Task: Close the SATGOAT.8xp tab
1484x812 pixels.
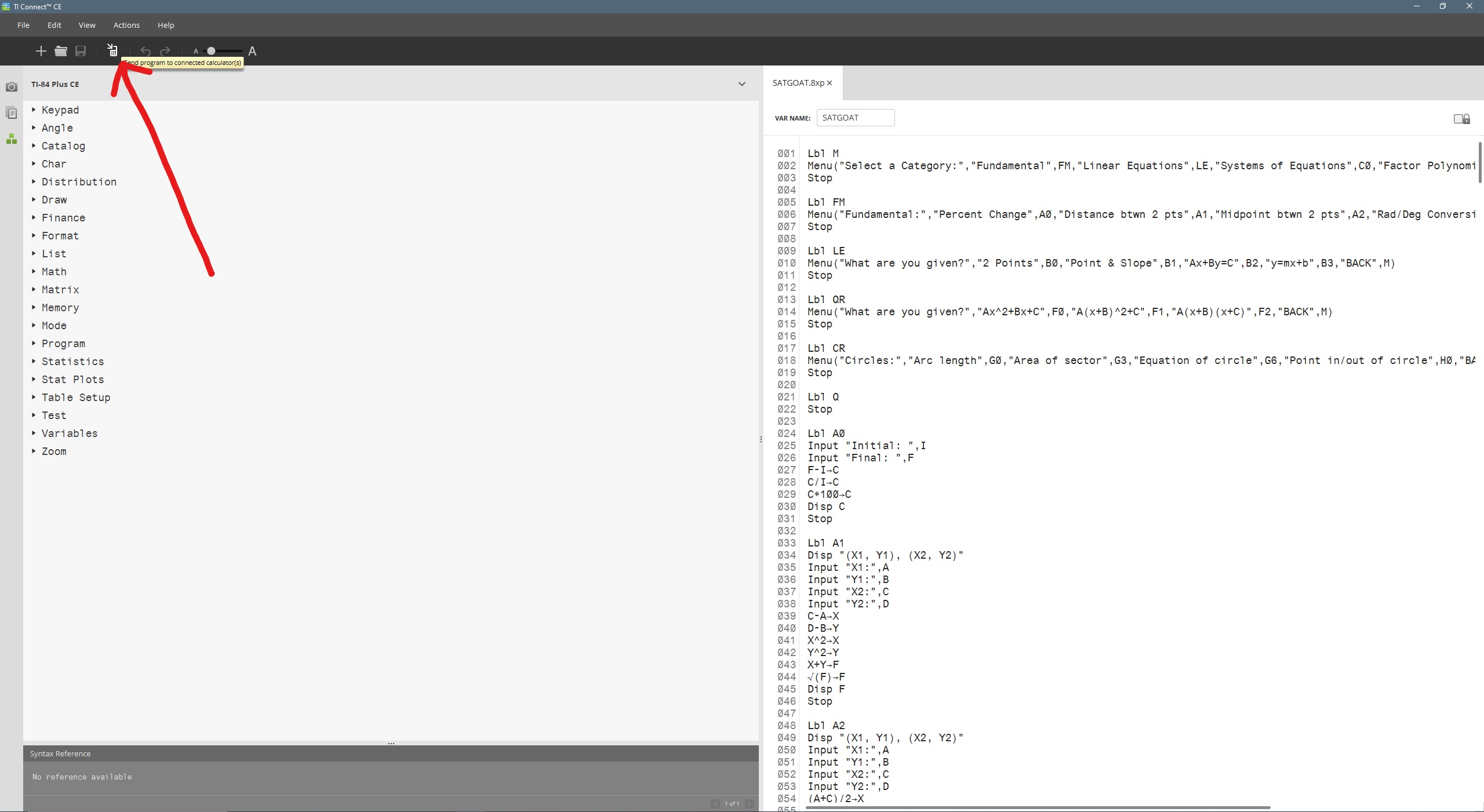Action: [830, 83]
